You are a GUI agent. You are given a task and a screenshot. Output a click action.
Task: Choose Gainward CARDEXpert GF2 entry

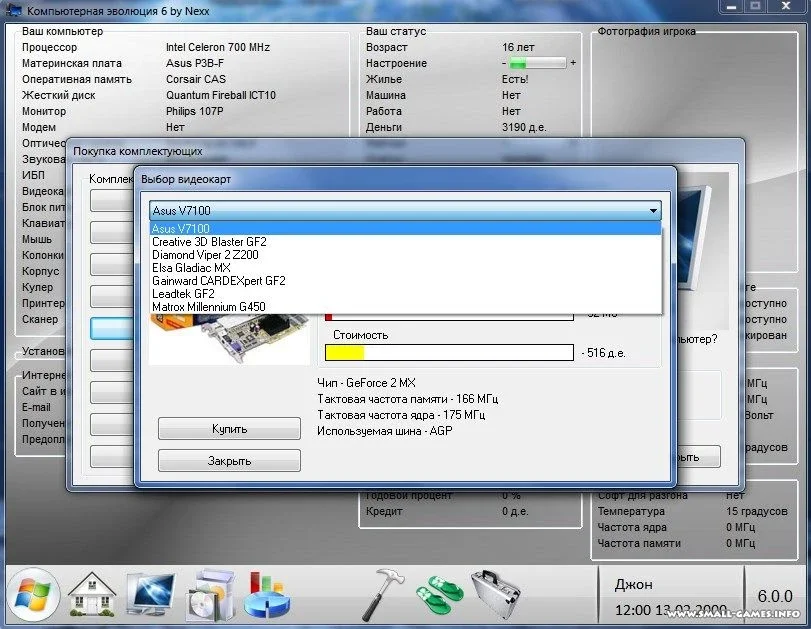pyautogui.click(x=218, y=281)
